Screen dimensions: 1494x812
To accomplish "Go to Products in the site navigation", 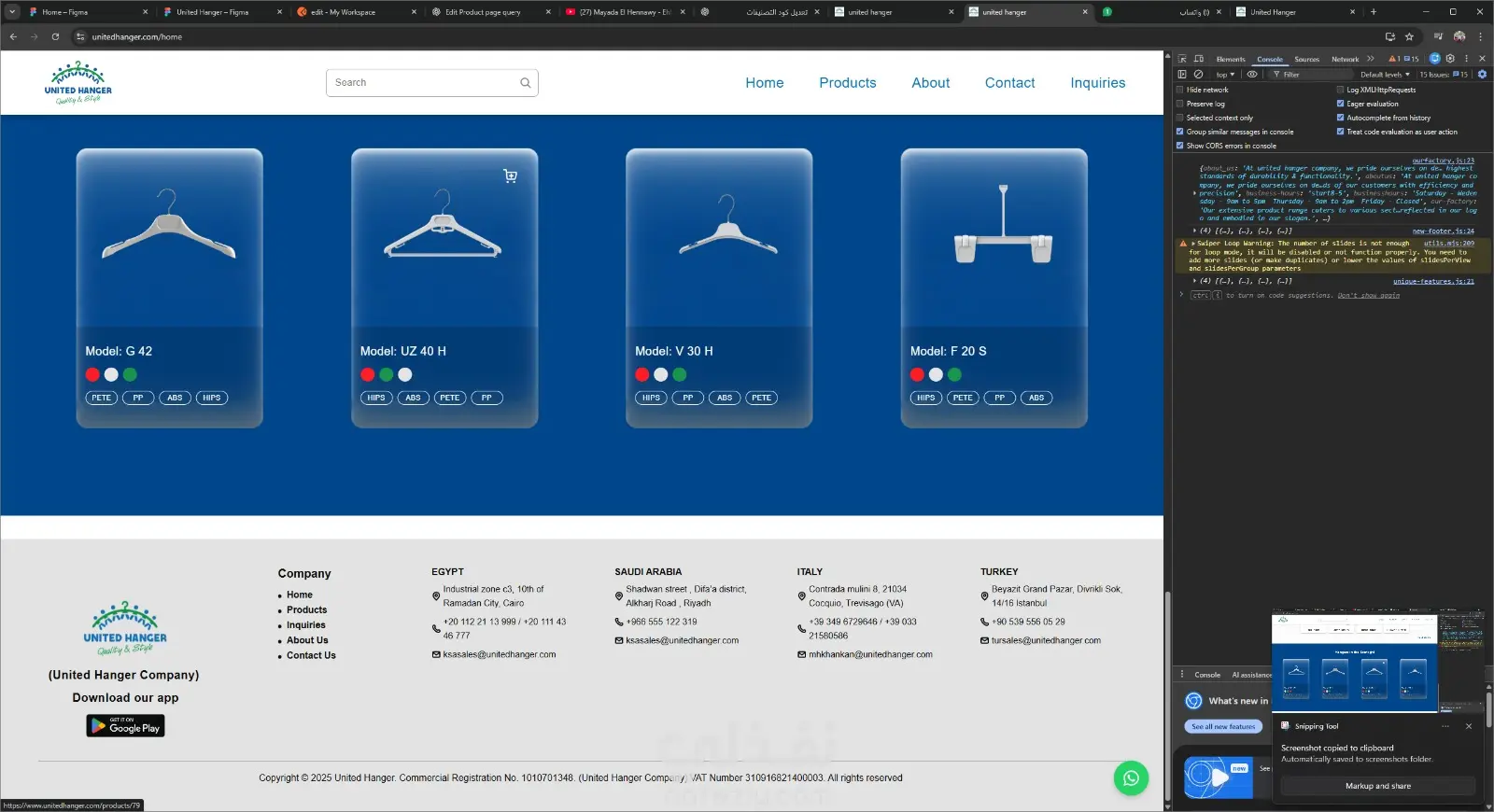I will [x=848, y=83].
